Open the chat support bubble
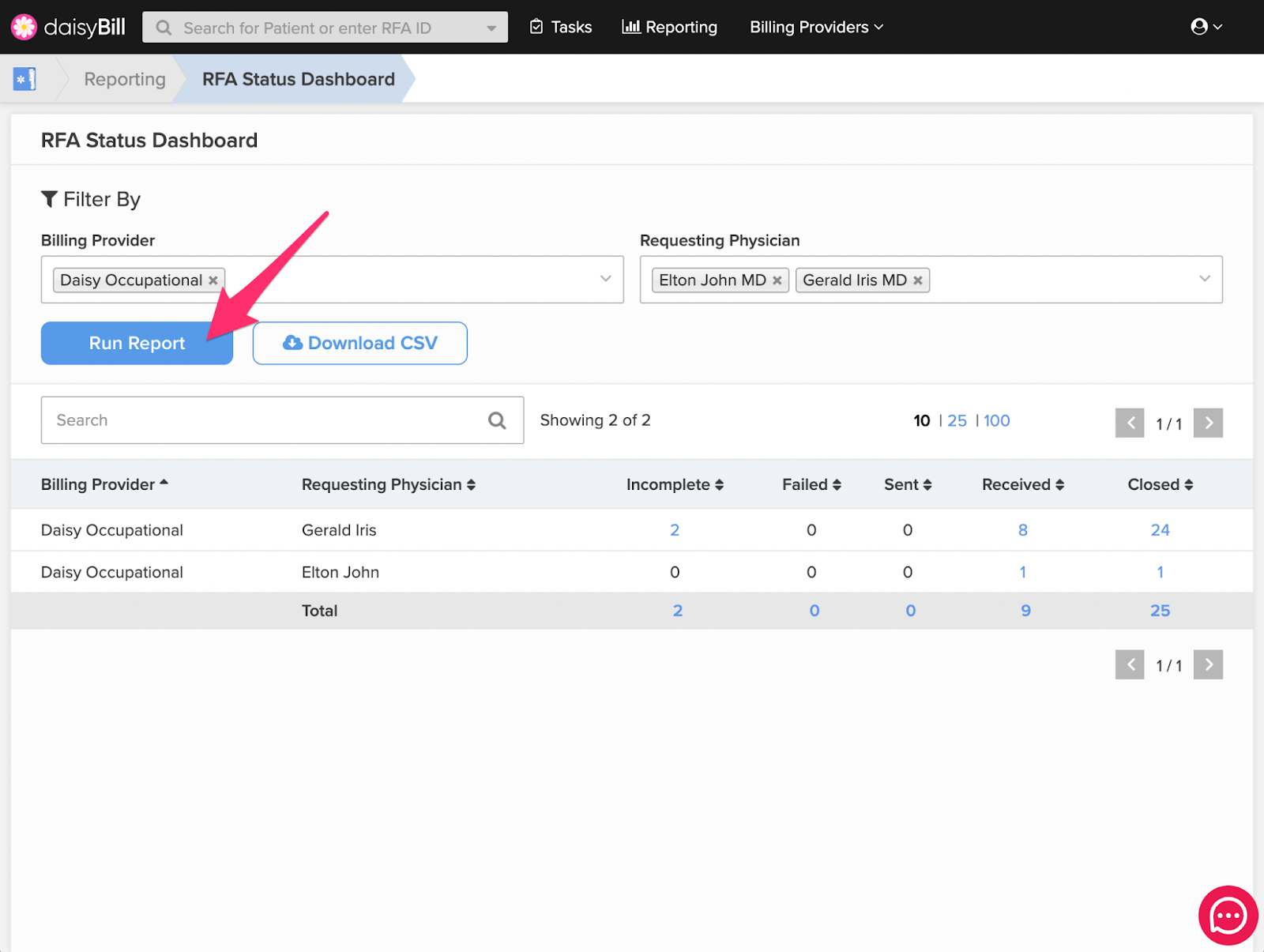The height and width of the screenshot is (952, 1264). point(1228,916)
